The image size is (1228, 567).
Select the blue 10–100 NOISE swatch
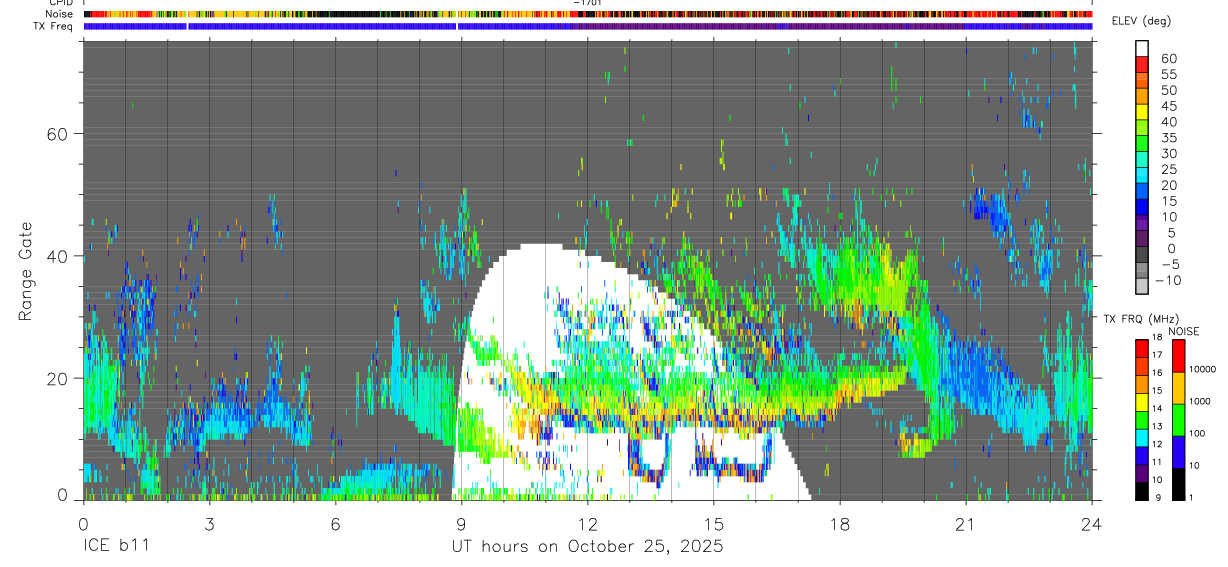pyautogui.click(x=1178, y=451)
